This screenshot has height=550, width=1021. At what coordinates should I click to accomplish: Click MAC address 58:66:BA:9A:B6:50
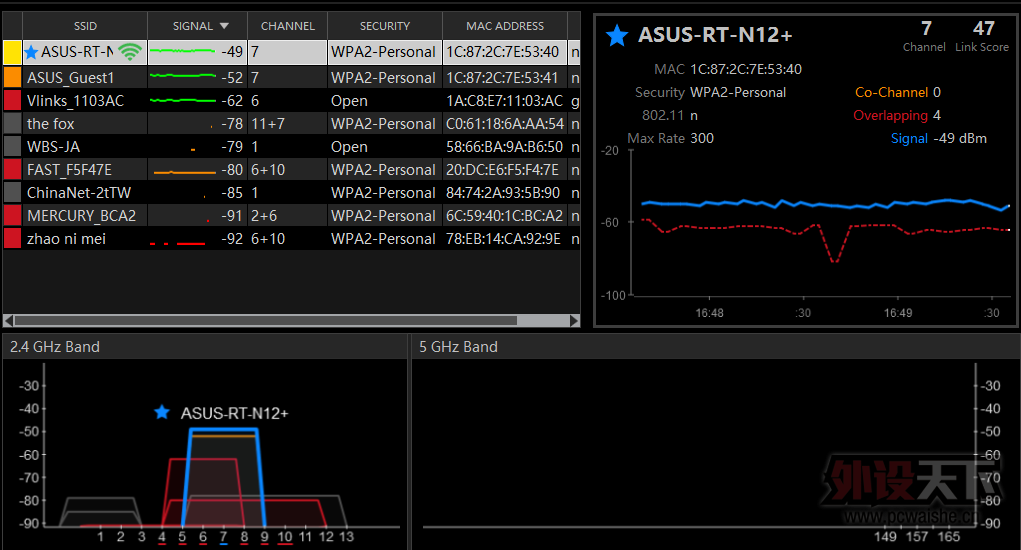(504, 146)
